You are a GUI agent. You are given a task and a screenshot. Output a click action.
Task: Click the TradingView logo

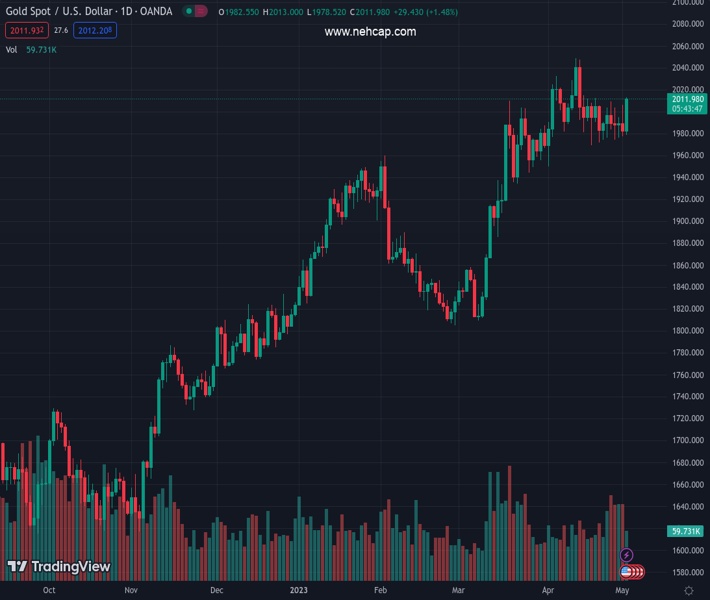click(x=58, y=566)
